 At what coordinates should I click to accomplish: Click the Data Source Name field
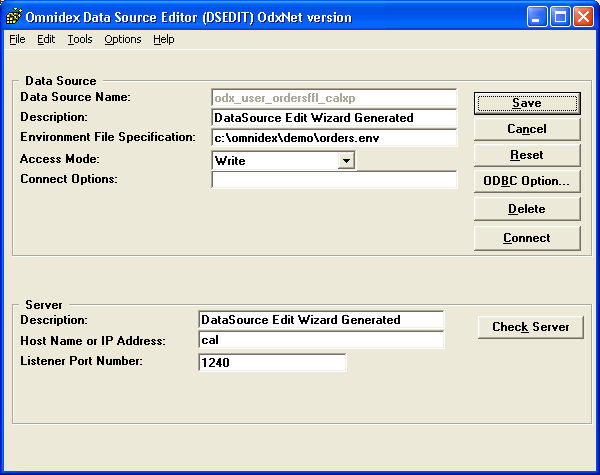334,98
